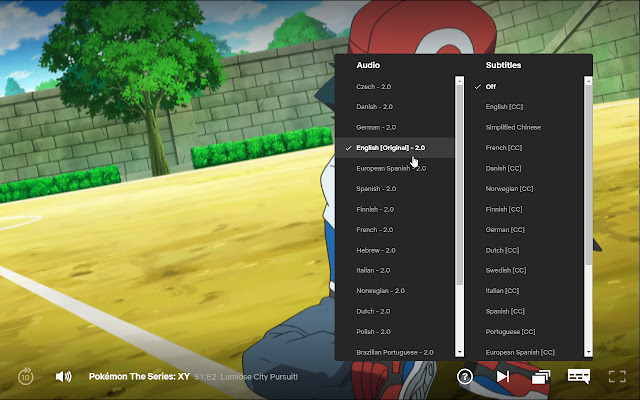The image size is (640, 400).
Task: Open the help question mark icon
Action: pyautogui.click(x=464, y=376)
